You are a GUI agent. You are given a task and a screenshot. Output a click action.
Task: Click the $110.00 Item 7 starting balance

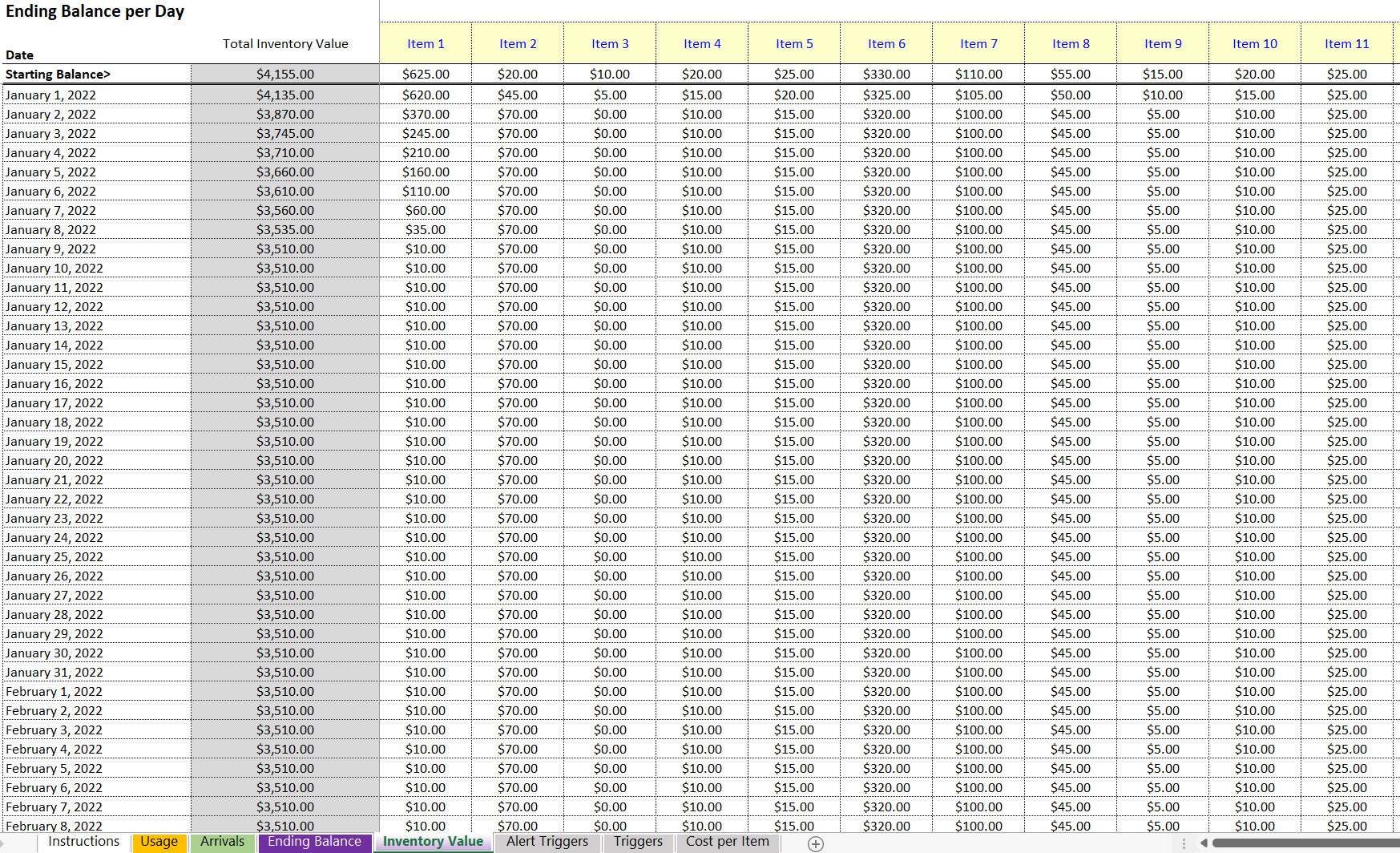pos(978,74)
